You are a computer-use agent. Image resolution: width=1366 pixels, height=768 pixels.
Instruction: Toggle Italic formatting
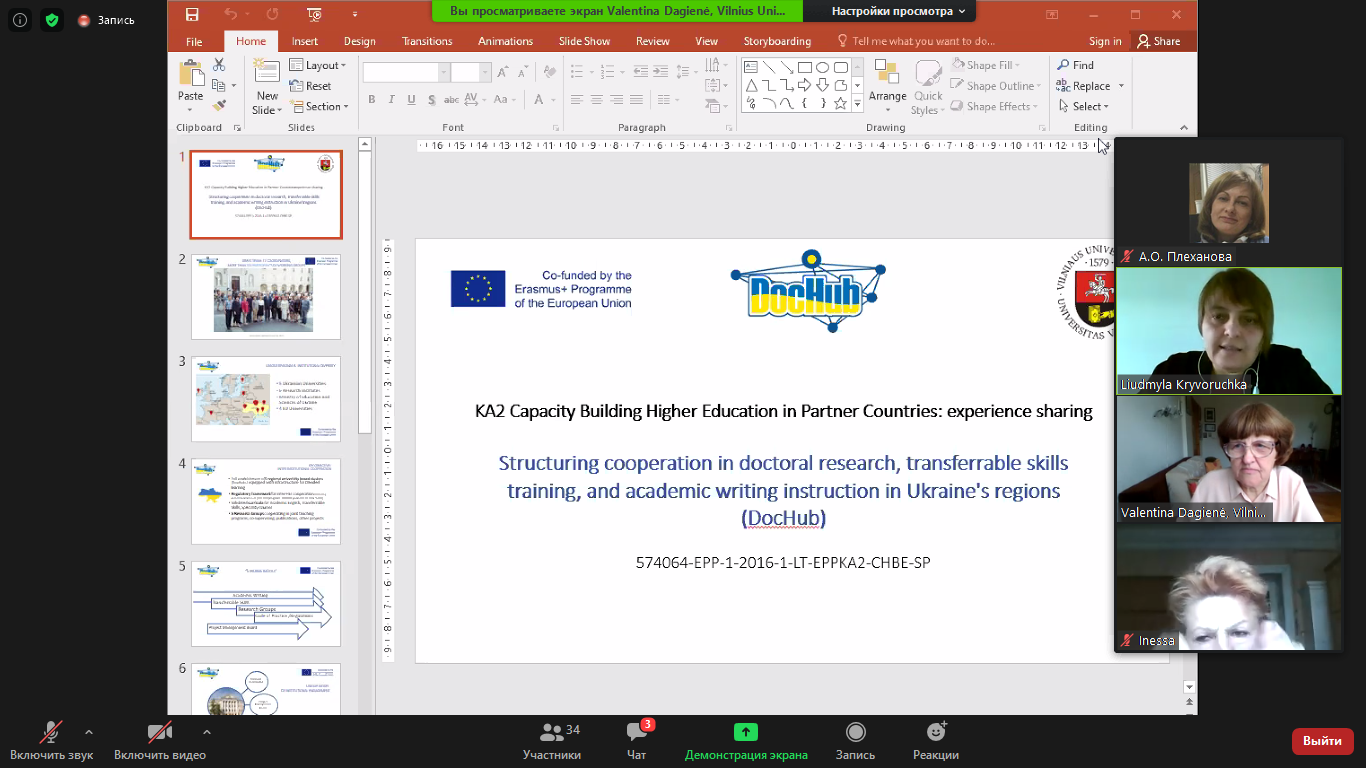[x=392, y=99]
